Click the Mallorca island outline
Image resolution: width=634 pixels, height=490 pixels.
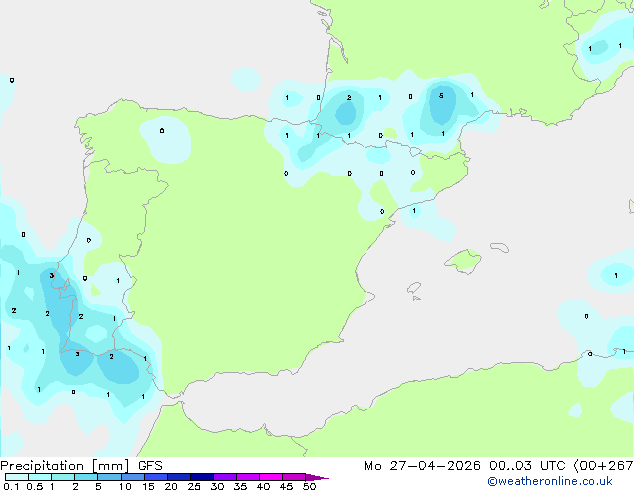click(x=463, y=262)
